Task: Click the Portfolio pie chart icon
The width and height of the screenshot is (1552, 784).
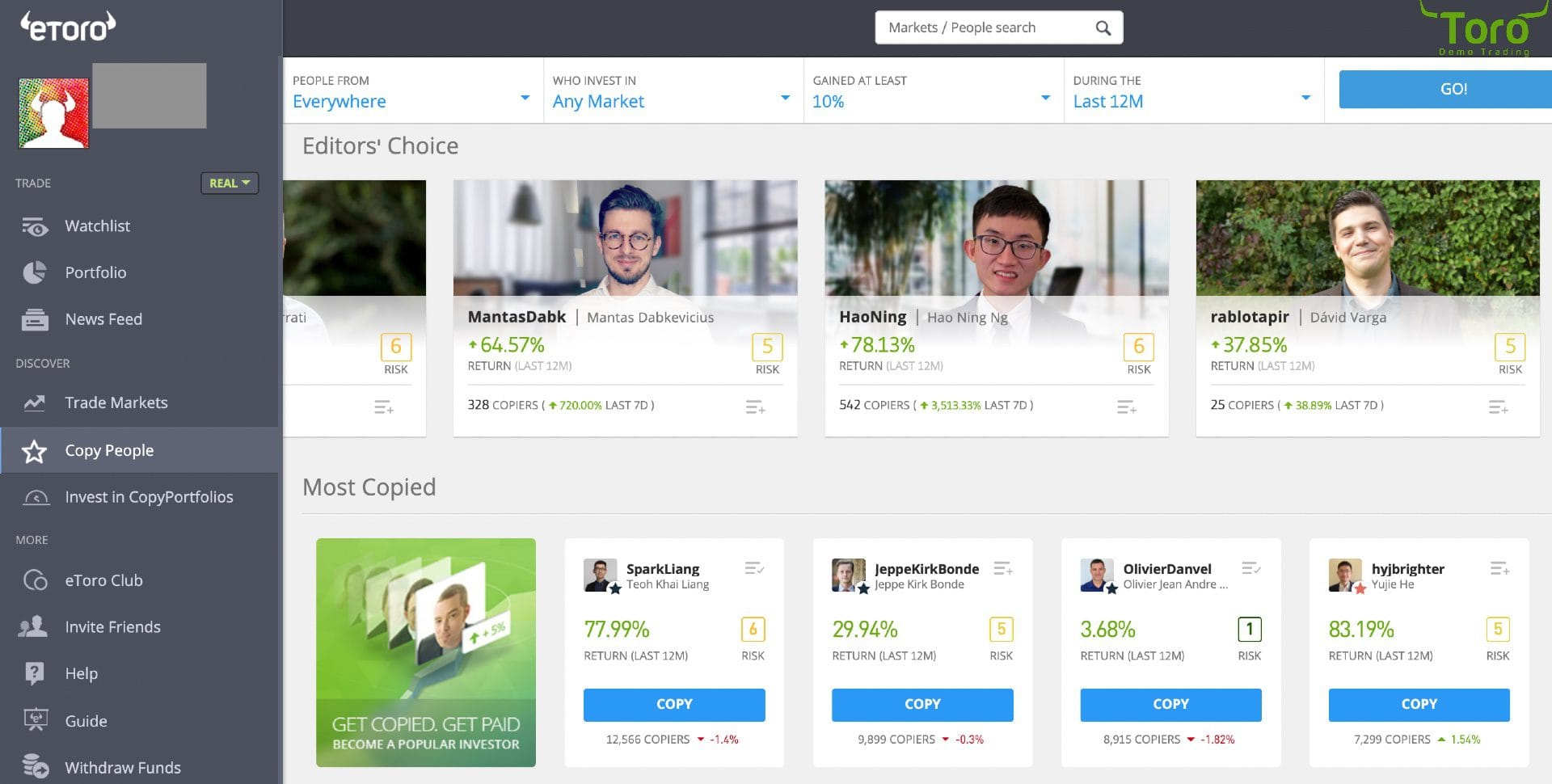Action: [35, 273]
